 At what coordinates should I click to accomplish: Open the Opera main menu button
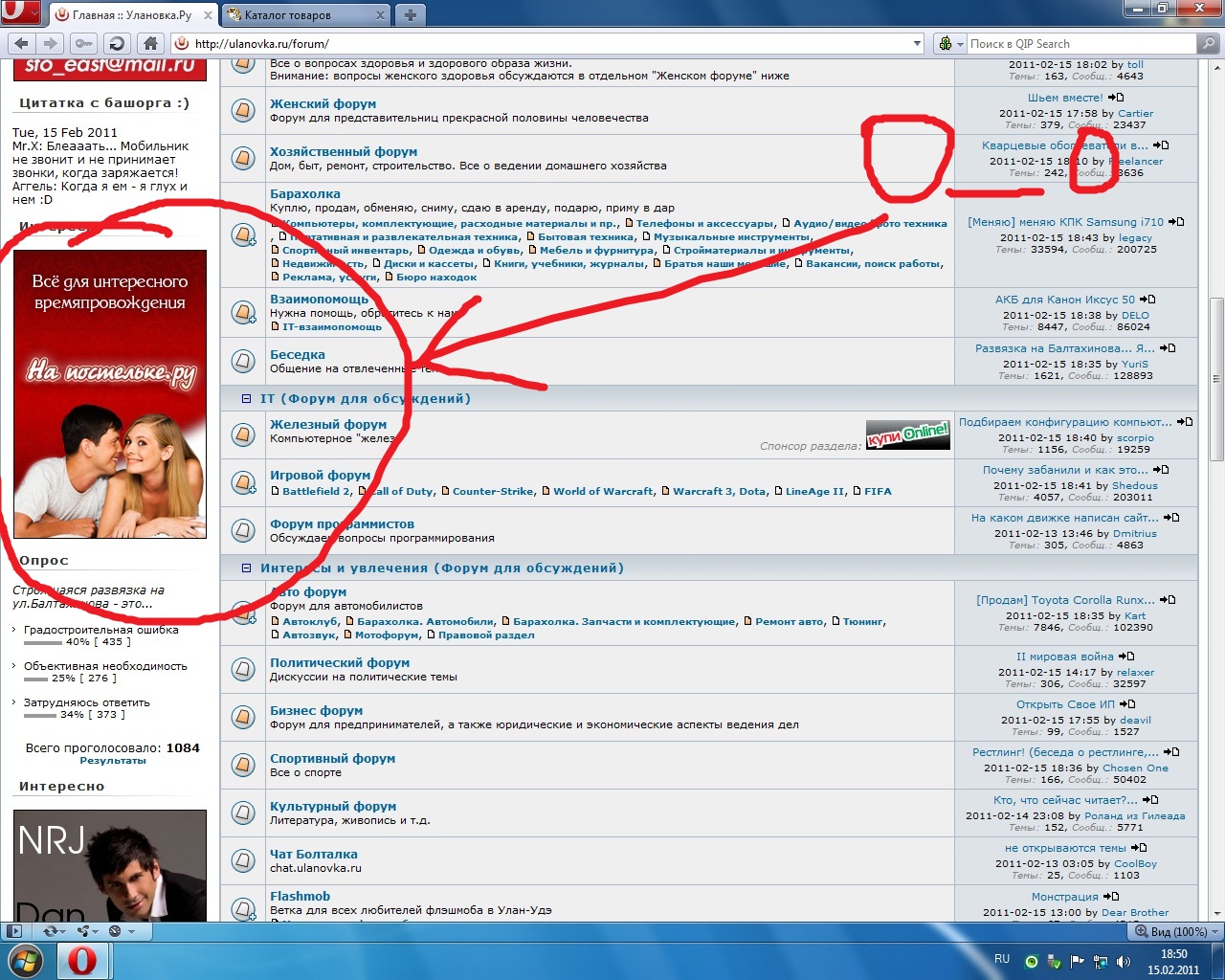pyautogui.click(x=21, y=13)
